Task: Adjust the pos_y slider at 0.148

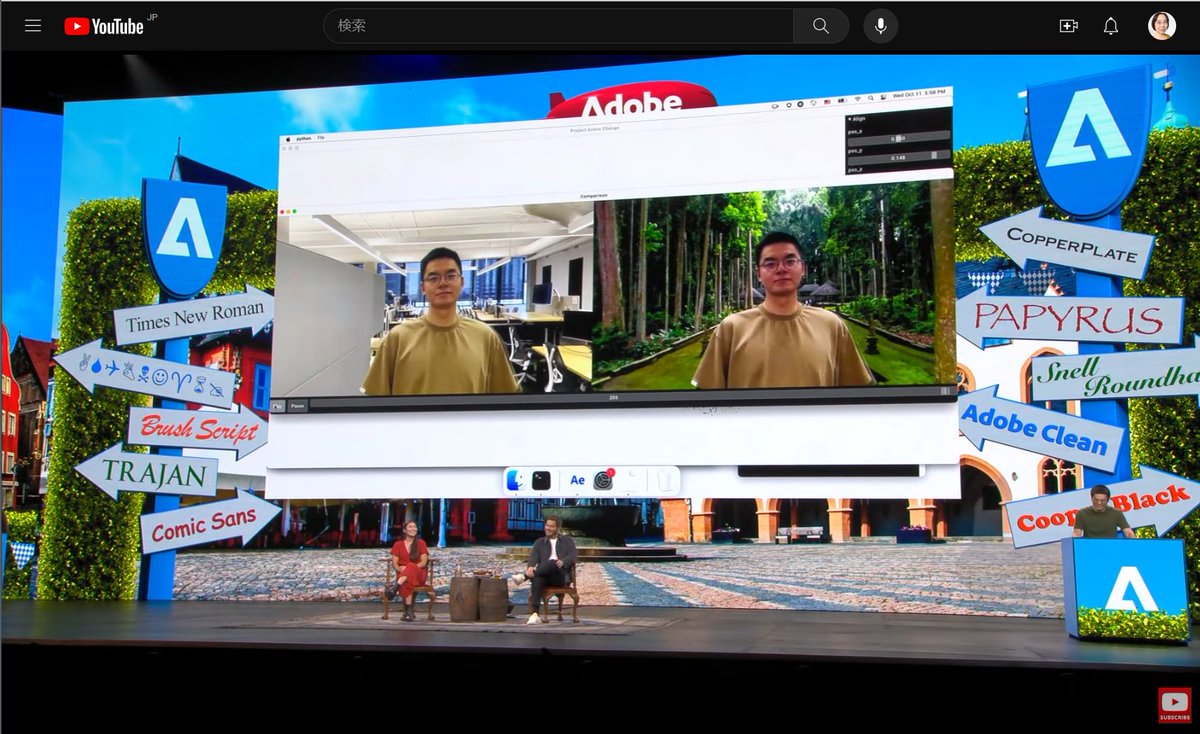Action: (x=899, y=157)
